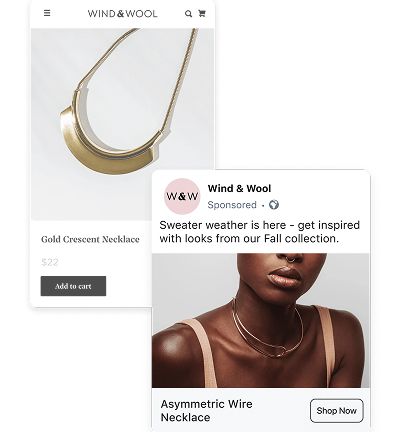Viewport: 400px width, 432px height.
Task: Open the Wind & Wool page name
Action: (239, 189)
